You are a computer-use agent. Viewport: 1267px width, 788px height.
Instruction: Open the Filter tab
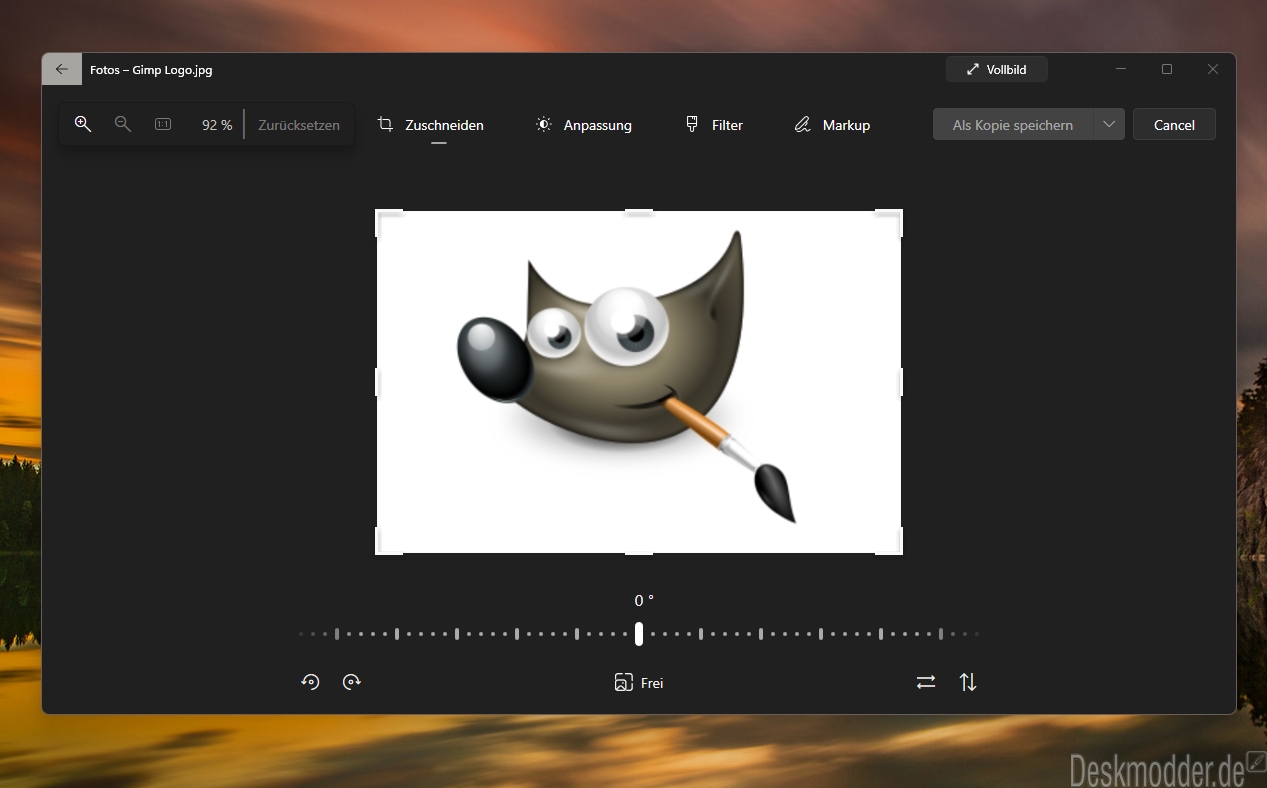(714, 125)
